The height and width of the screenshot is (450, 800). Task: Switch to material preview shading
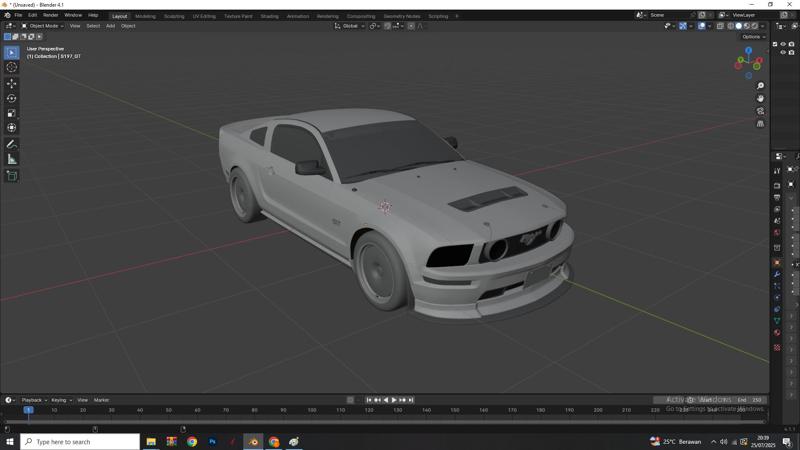tap(746, 26)
